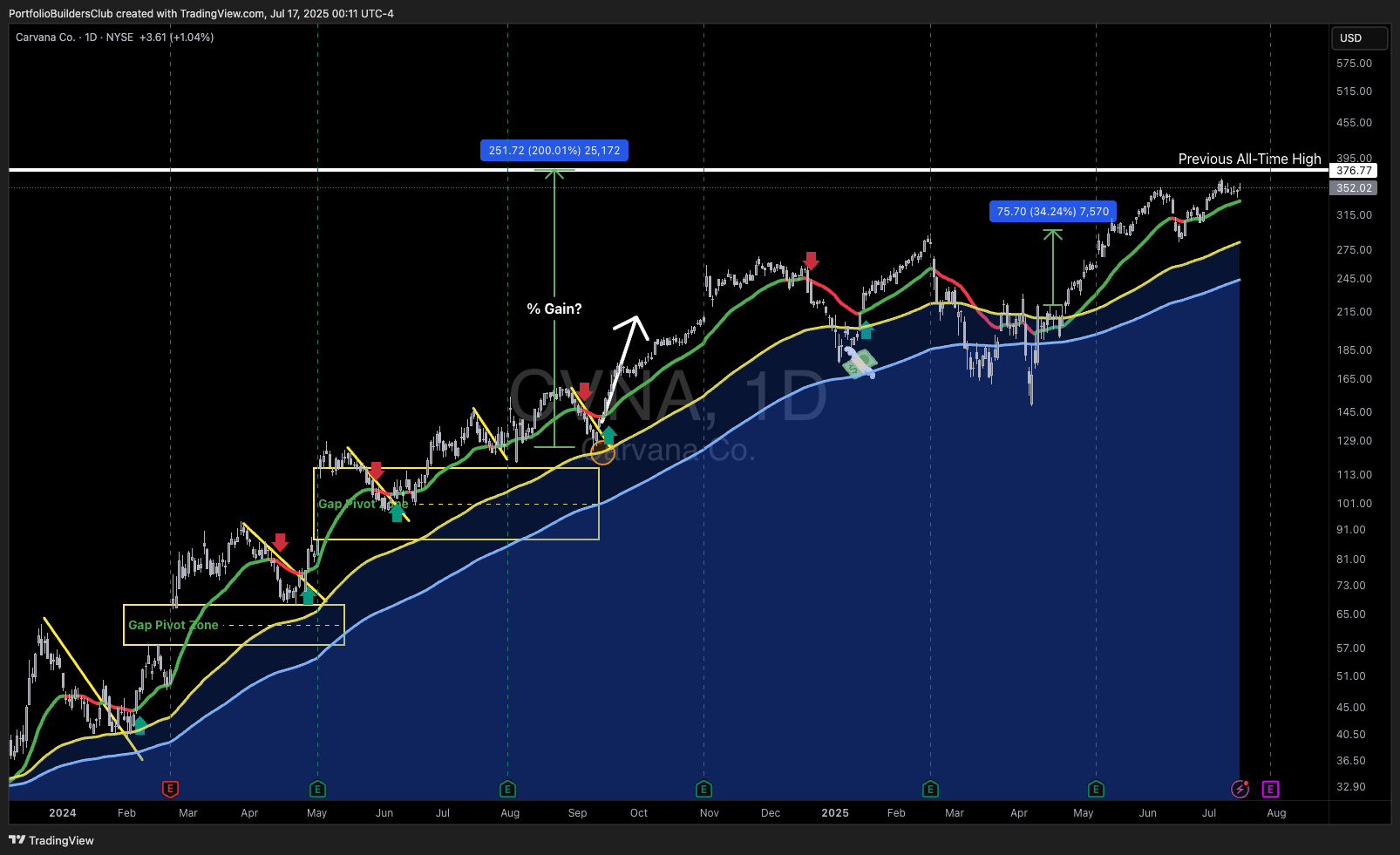Select the lower 'Gap Pivot Zone' text label
Image resolution: width=1400 pixels, height=855 pixels.
click(173, 625)
